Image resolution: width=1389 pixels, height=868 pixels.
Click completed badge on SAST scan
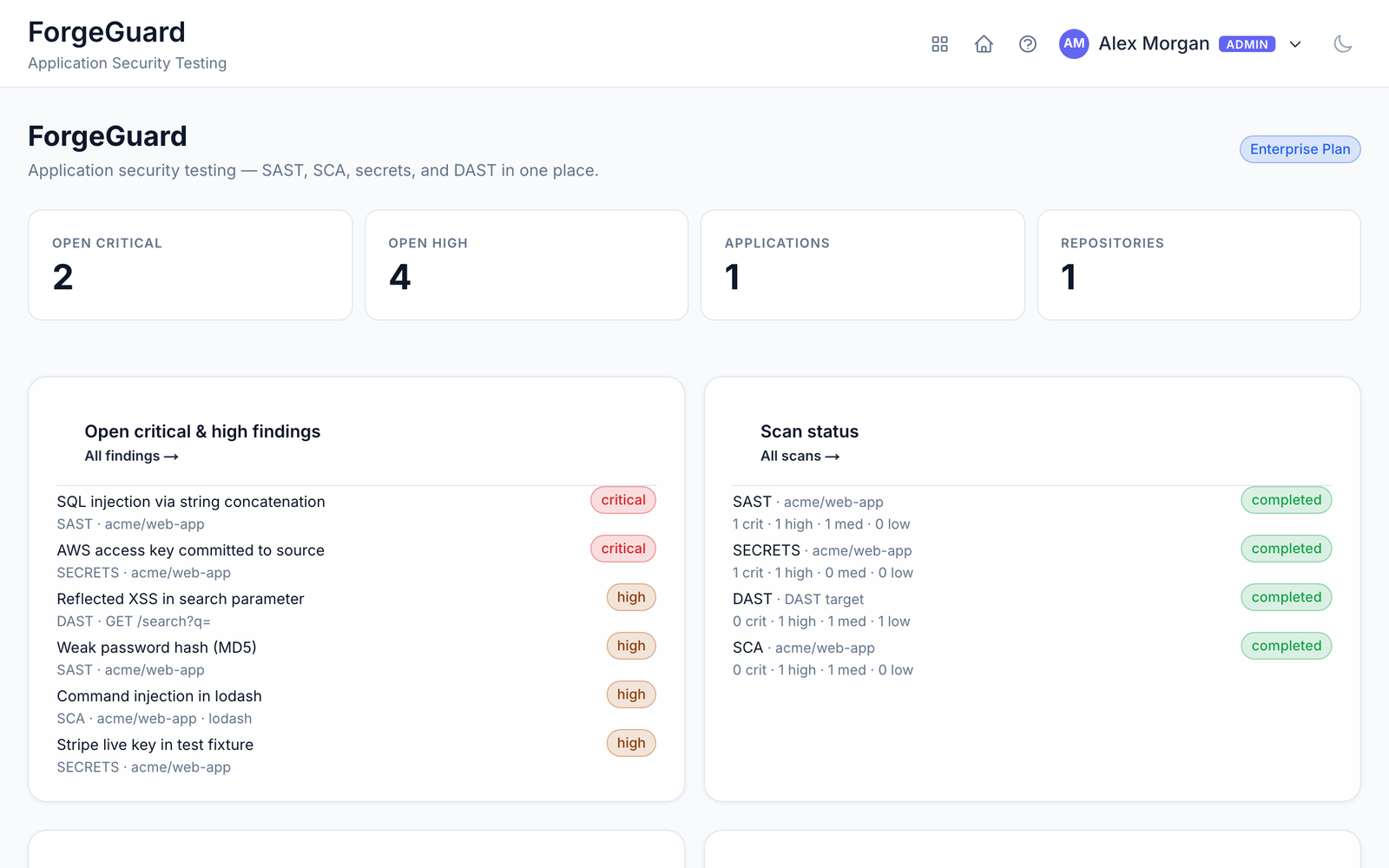click(x=1286, y=500)
